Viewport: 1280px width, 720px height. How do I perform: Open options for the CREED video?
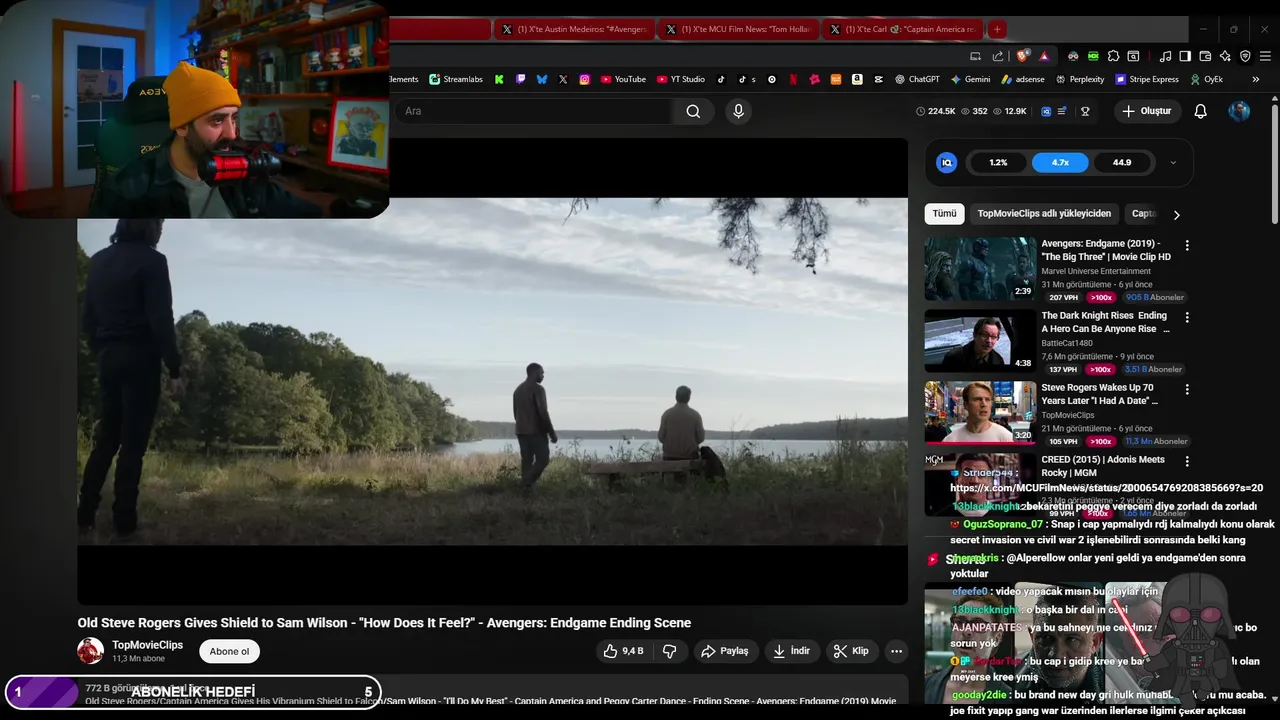tap(1187, 461)
